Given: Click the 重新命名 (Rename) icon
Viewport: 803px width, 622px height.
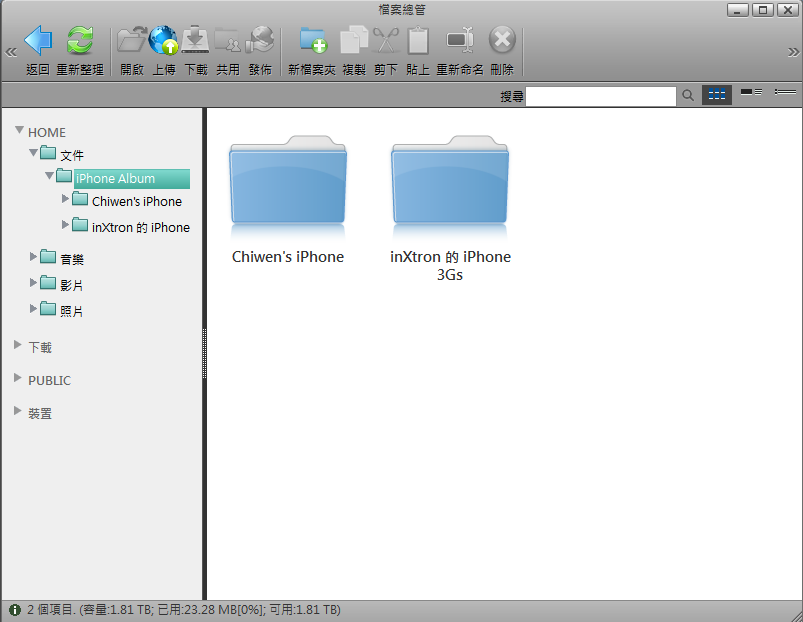Looking at the screenshot, I should tap(460, 42).
